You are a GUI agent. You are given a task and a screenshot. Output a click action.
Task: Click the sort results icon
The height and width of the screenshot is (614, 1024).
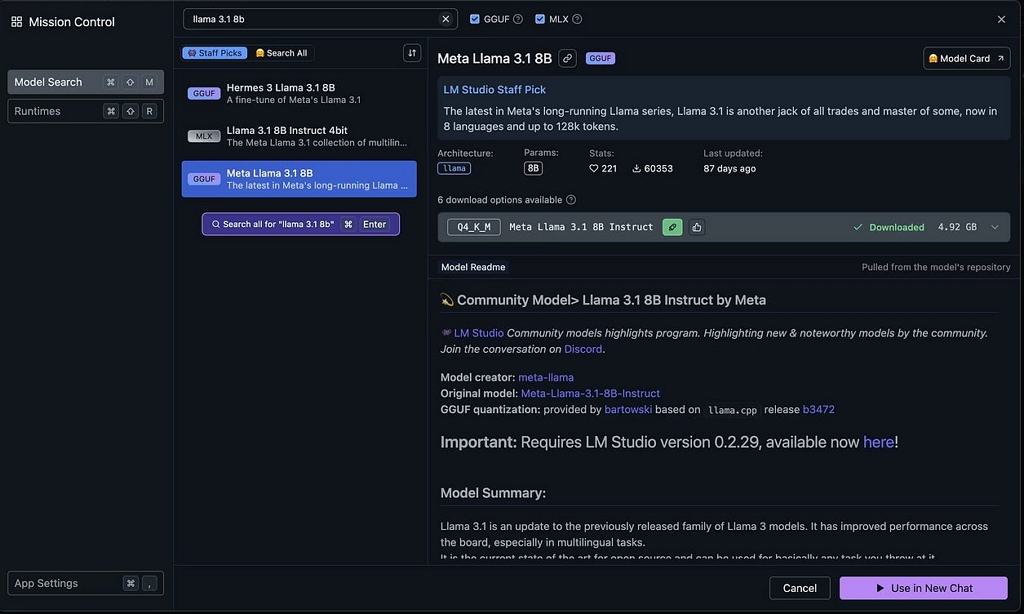pyautogui.click(x=412, y=53)
